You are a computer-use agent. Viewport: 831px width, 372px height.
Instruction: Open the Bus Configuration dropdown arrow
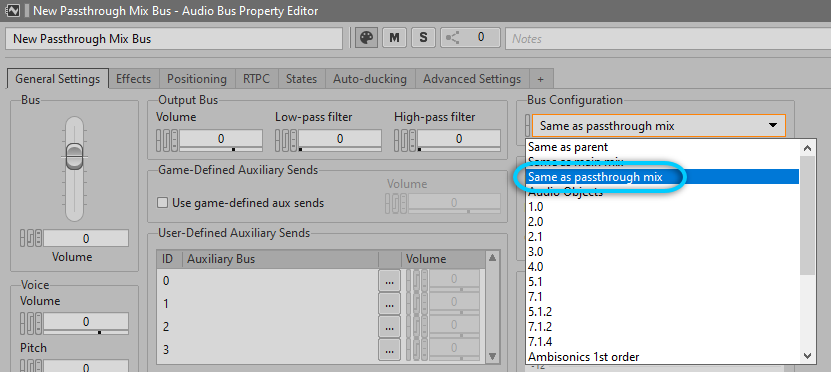click(x=773, y=126)
